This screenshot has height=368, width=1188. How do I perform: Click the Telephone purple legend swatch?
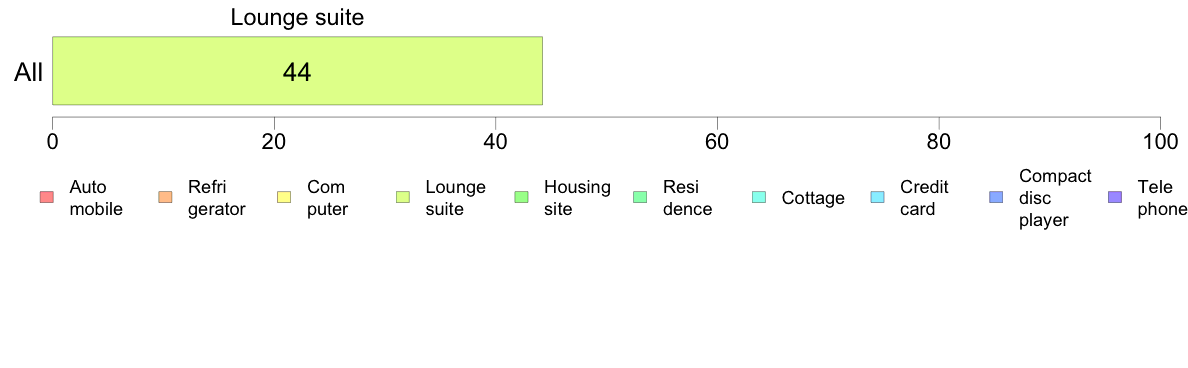click(x=1115, y=198)
